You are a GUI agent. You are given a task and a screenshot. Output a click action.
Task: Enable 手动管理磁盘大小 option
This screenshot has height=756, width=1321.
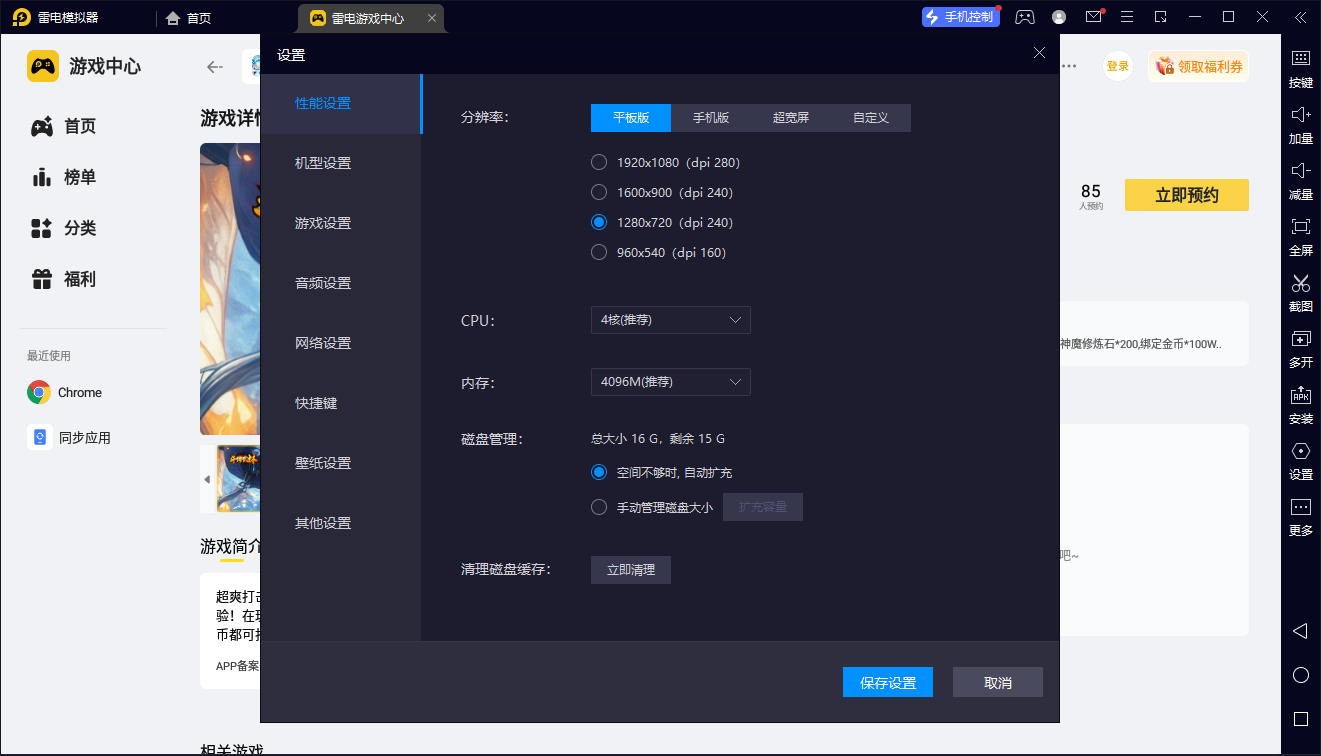click(599, 506)
